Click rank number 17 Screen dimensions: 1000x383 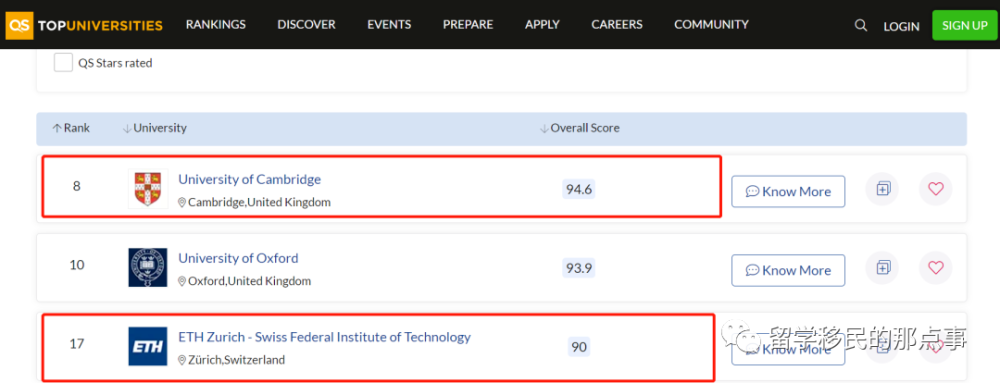pyautogui.click(x=77, y=344)
